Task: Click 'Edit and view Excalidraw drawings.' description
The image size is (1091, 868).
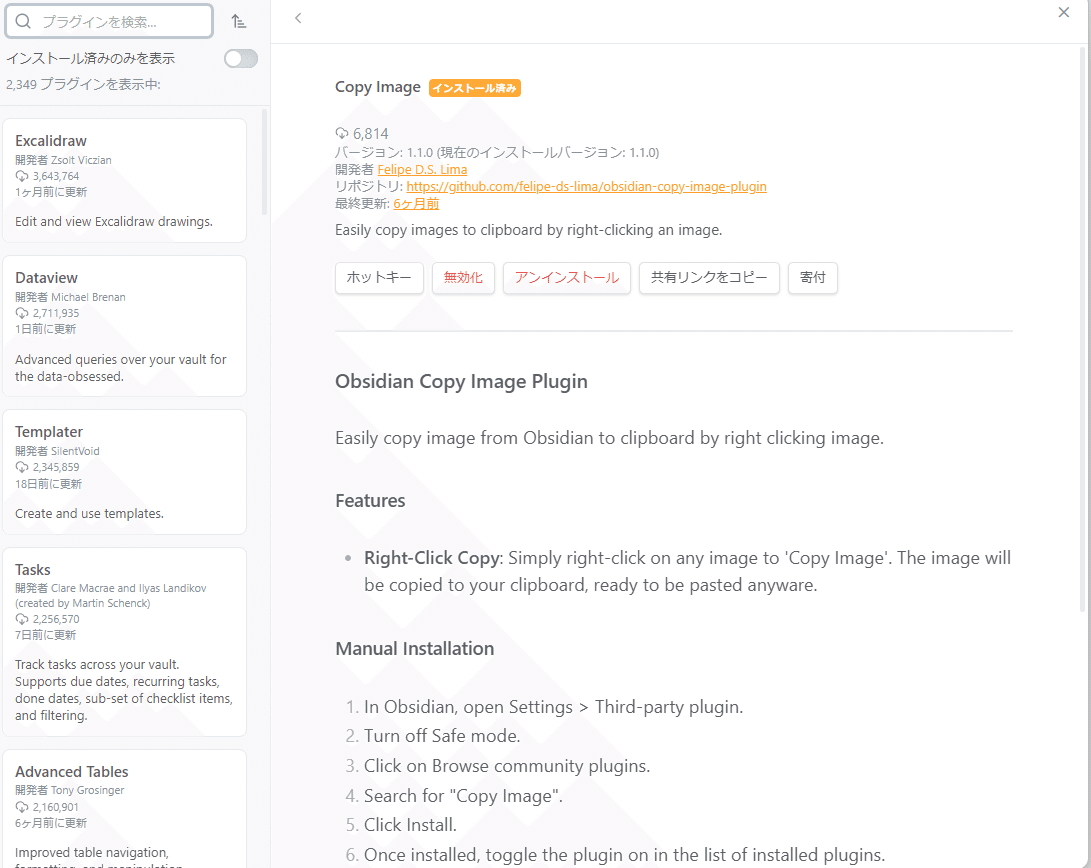Action: 114,222
